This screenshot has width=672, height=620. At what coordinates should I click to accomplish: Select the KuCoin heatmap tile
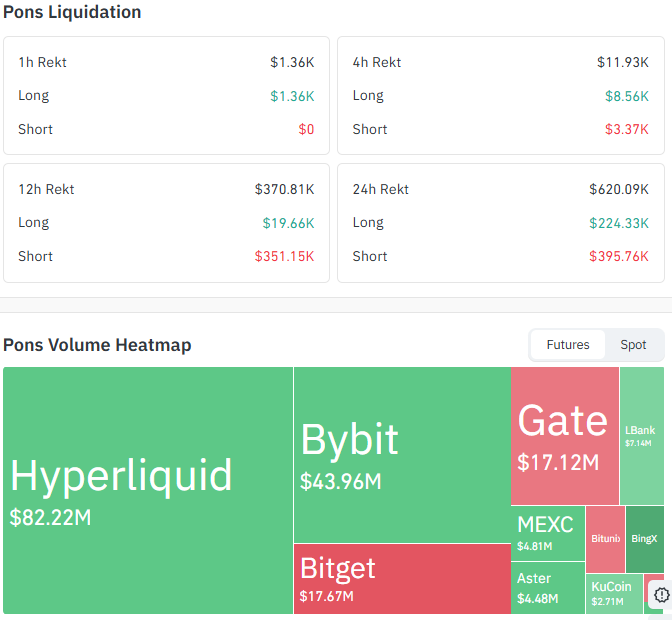coord(614,594)
